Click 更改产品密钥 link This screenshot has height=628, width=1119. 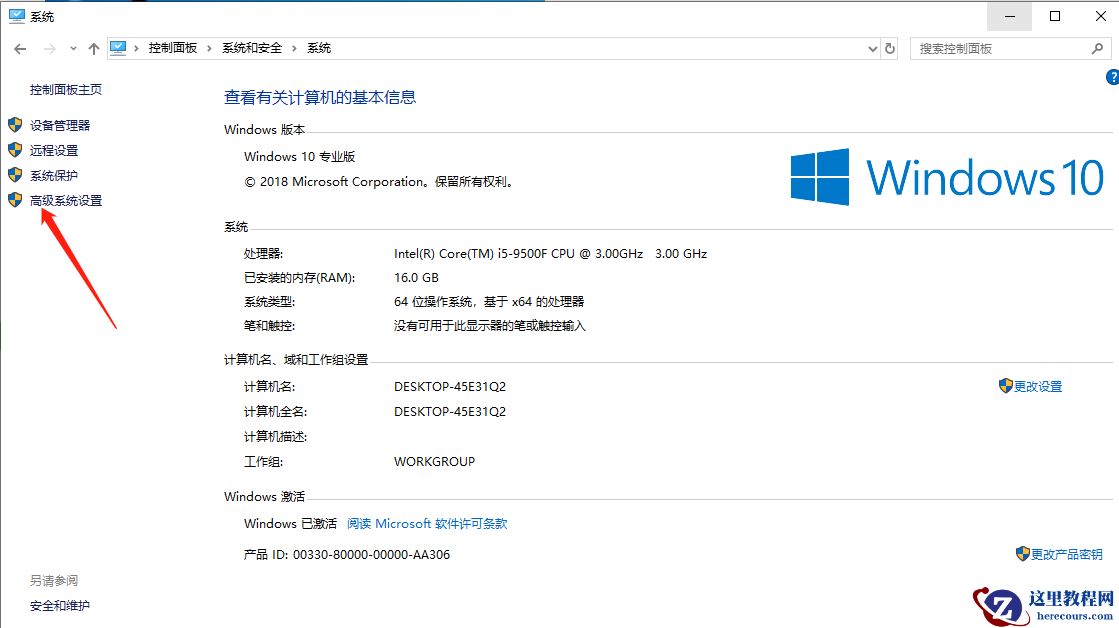click(x=1066, y=553)
